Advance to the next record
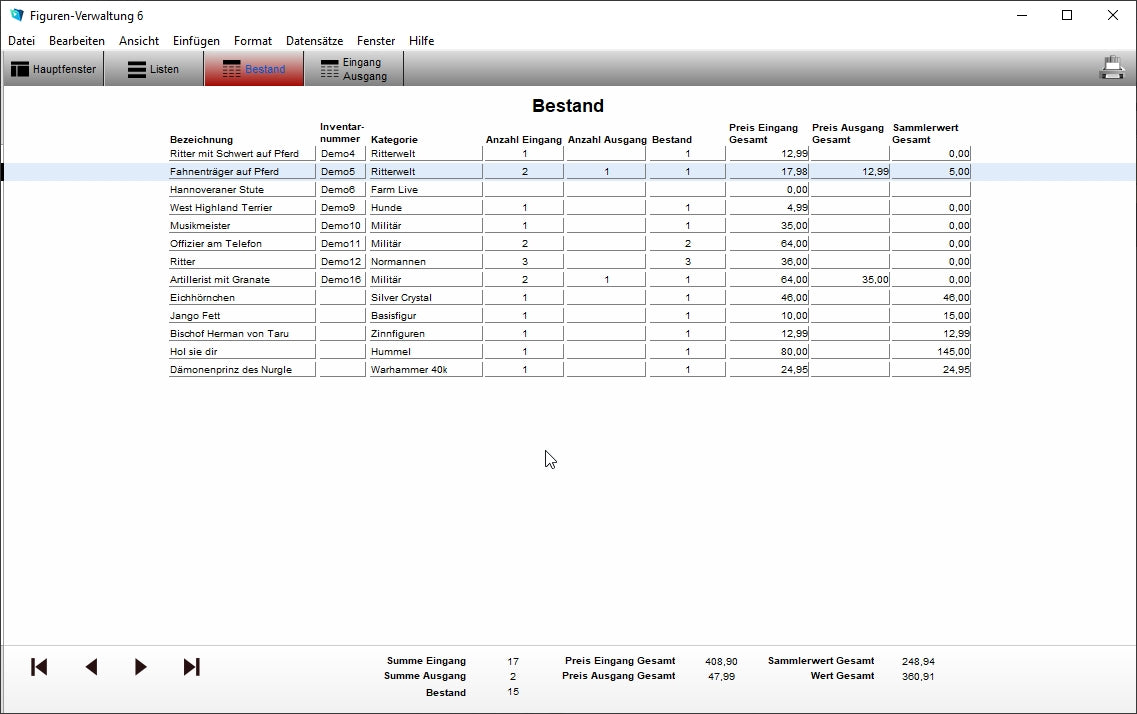1137x714 pixels. (x=141, y=667)
